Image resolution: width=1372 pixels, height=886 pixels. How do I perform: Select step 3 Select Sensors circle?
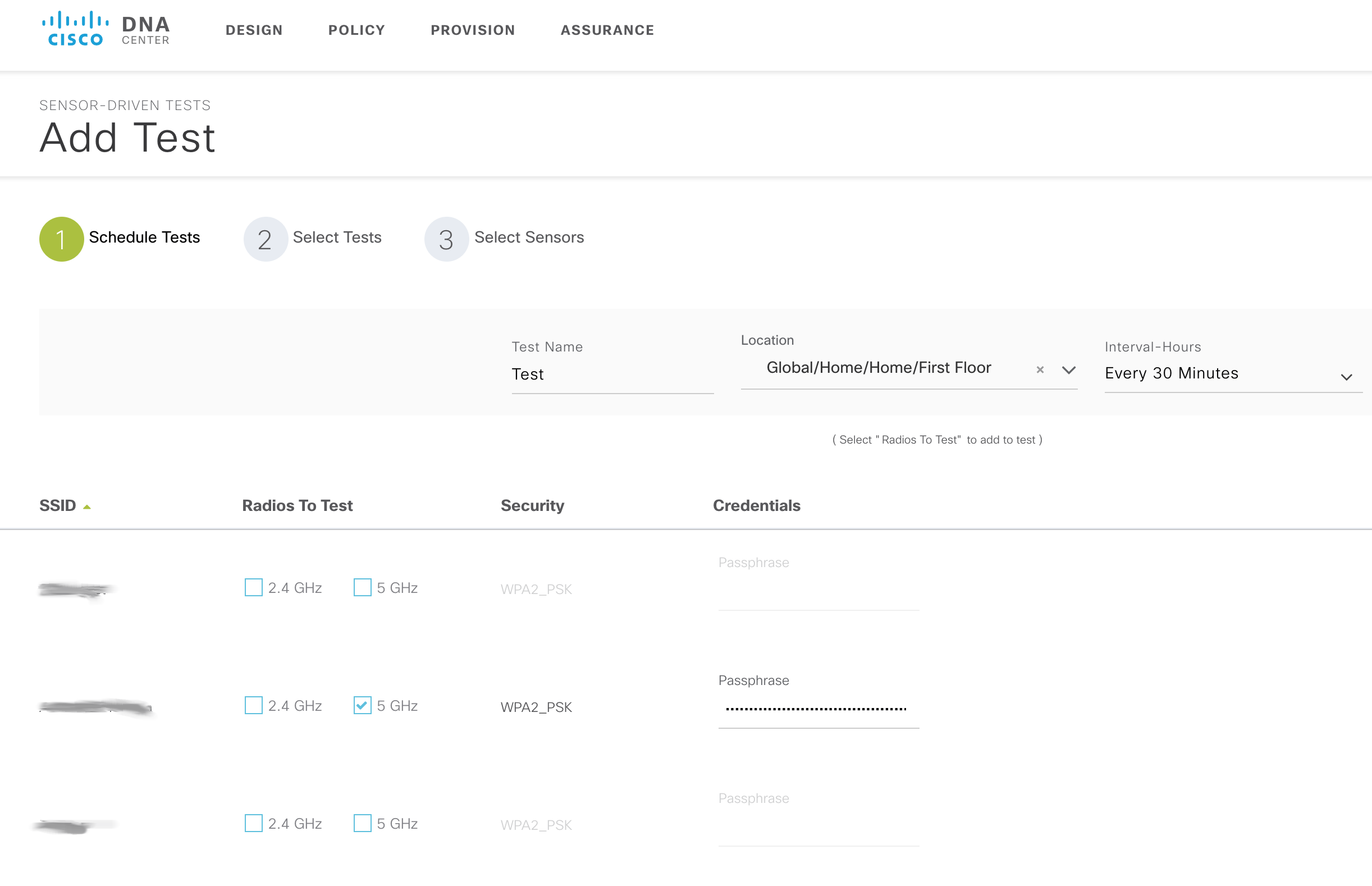point(446,239)
